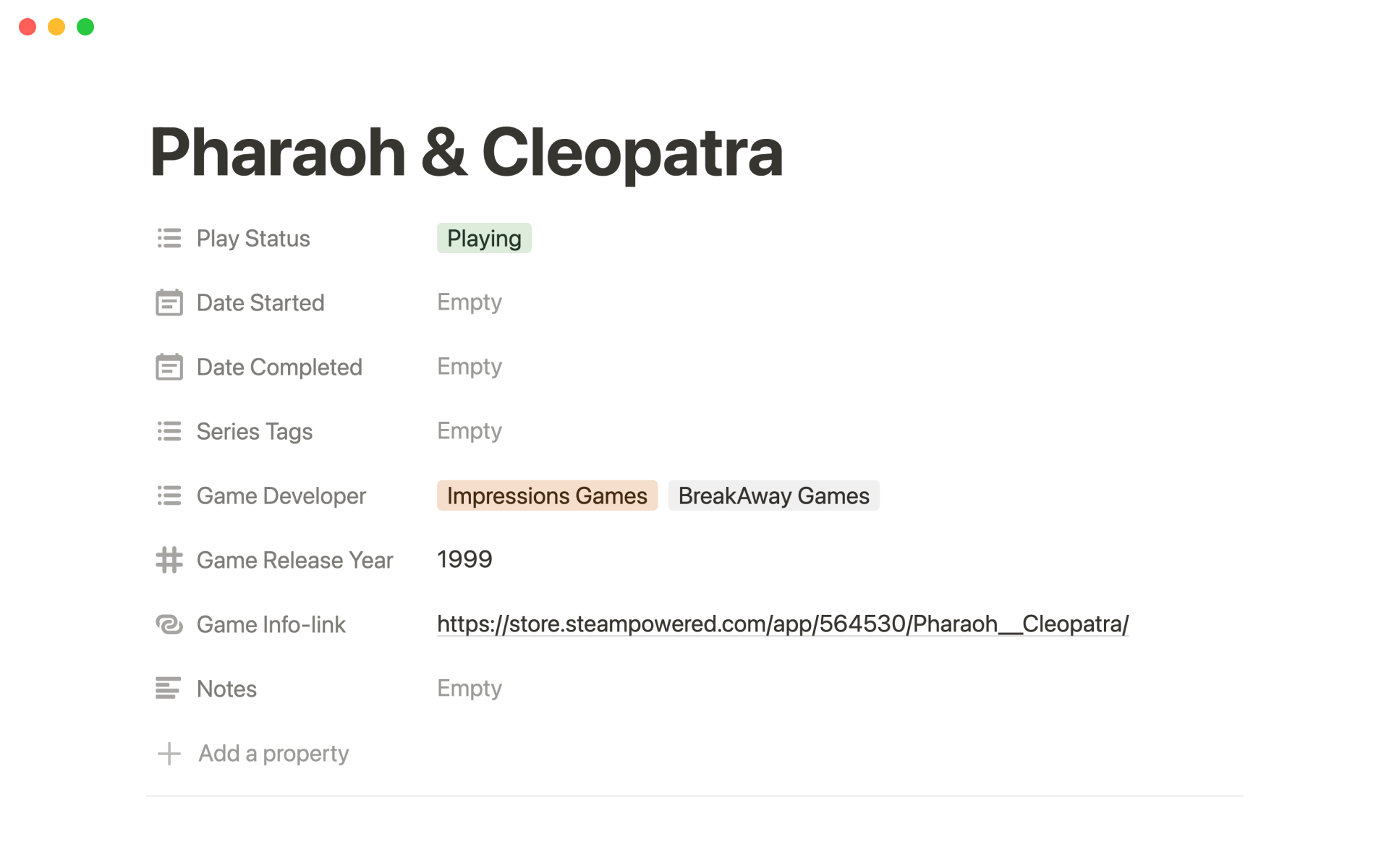Click the Game Info-link chain icon
The height and width of the screenshot is (868, 1389).
coord(169,624)
